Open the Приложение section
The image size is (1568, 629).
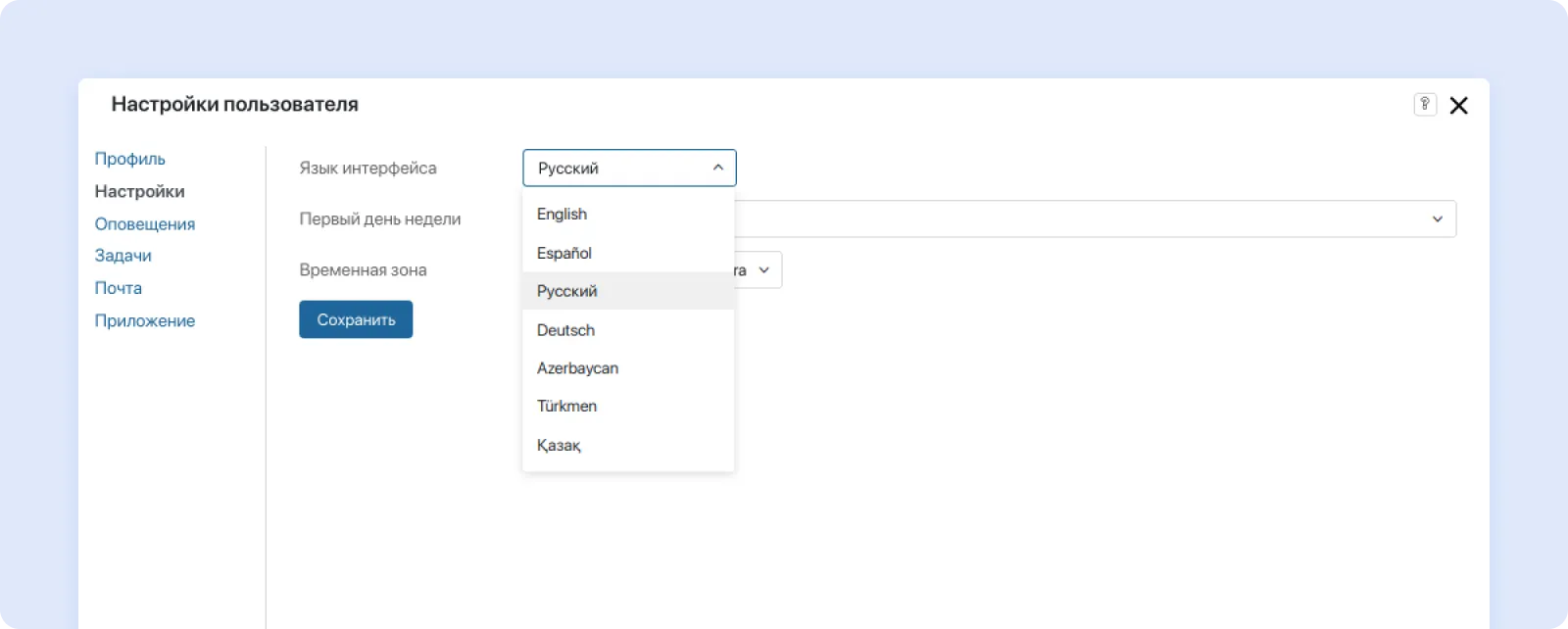click(145, 321)
